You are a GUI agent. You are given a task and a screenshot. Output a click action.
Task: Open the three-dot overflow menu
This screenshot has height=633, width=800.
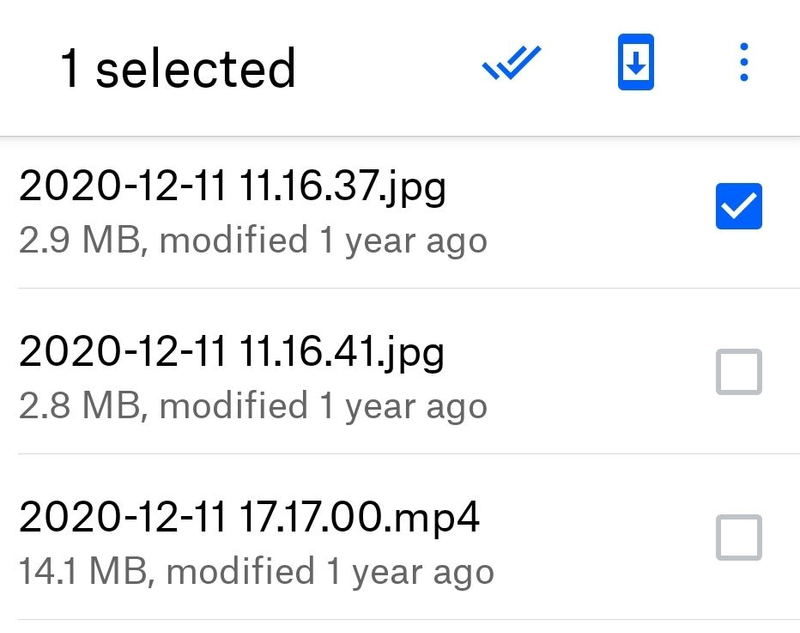coord(743,63)
